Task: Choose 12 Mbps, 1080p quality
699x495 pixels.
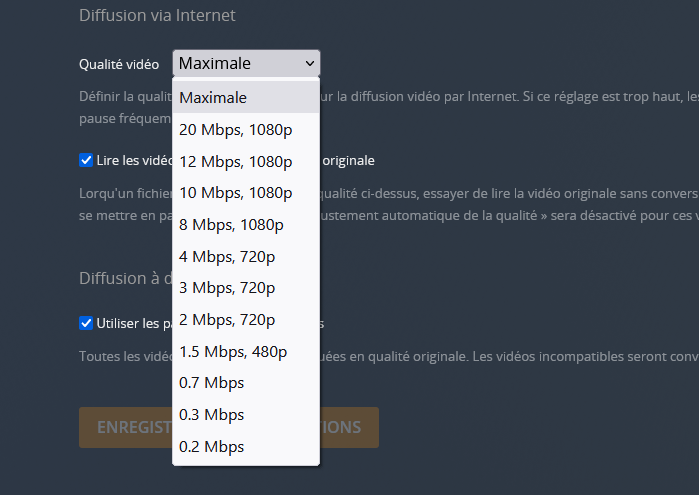Action: pyautogui.click(x=246, y=161)
